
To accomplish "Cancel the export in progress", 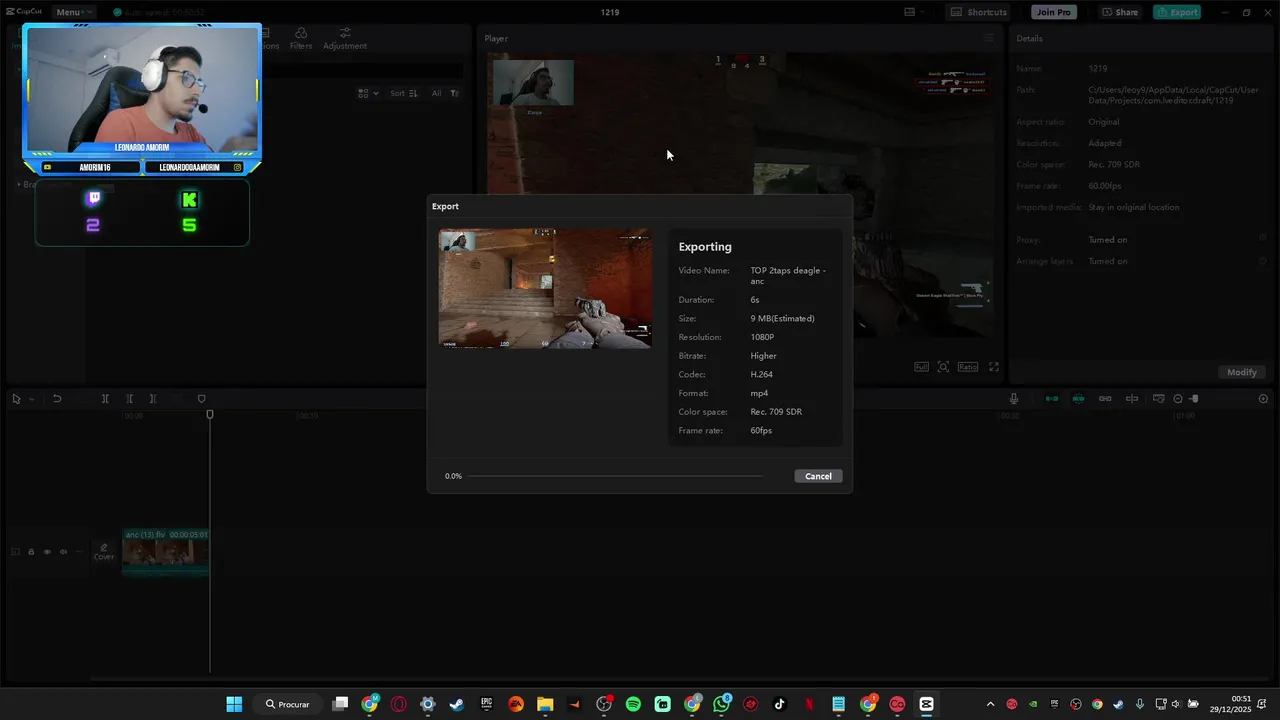I will [x=818, y=476].
